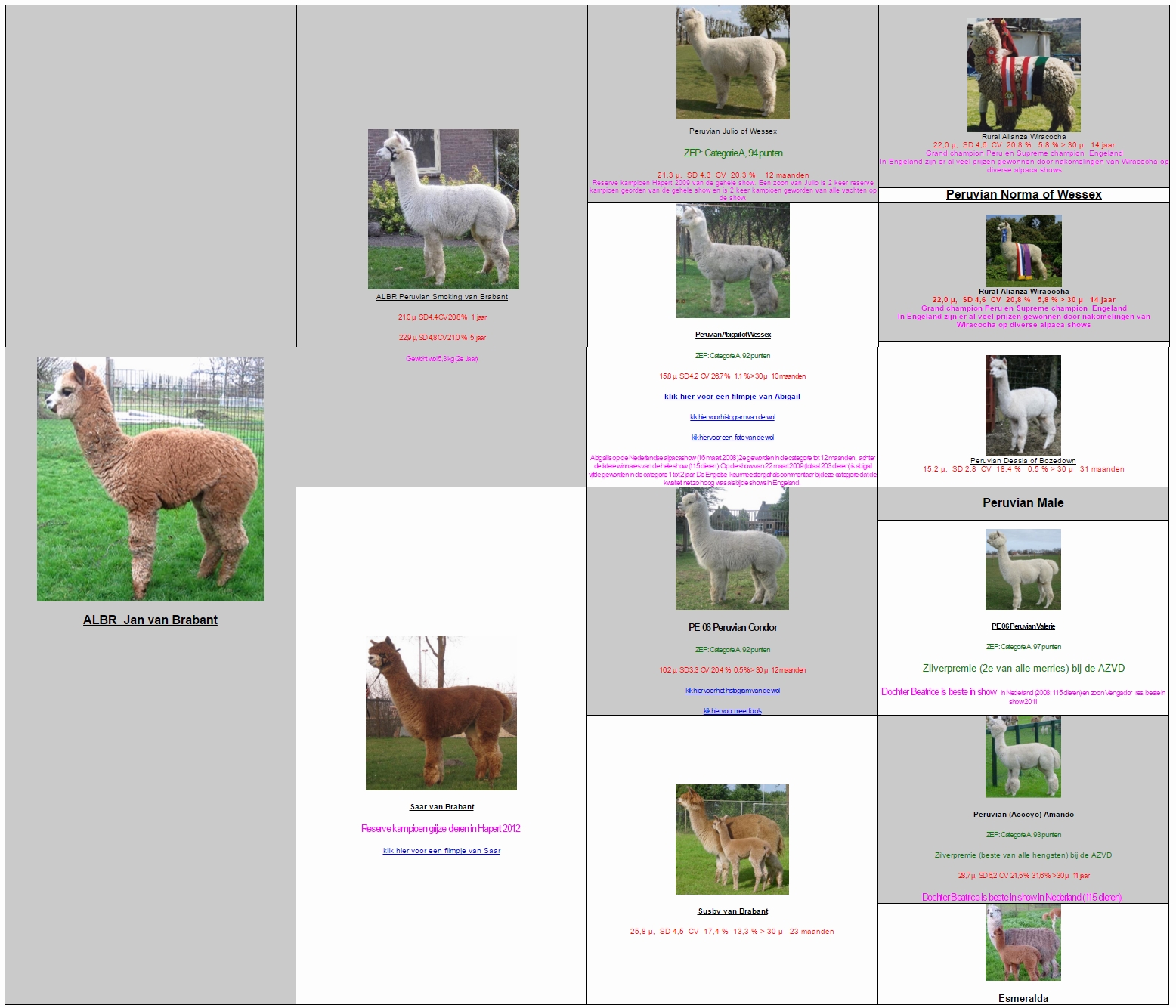1176x1008 pixels.
Task: Click the 'meer foto's' link under Condor
Action: click(x=732, y=711)
